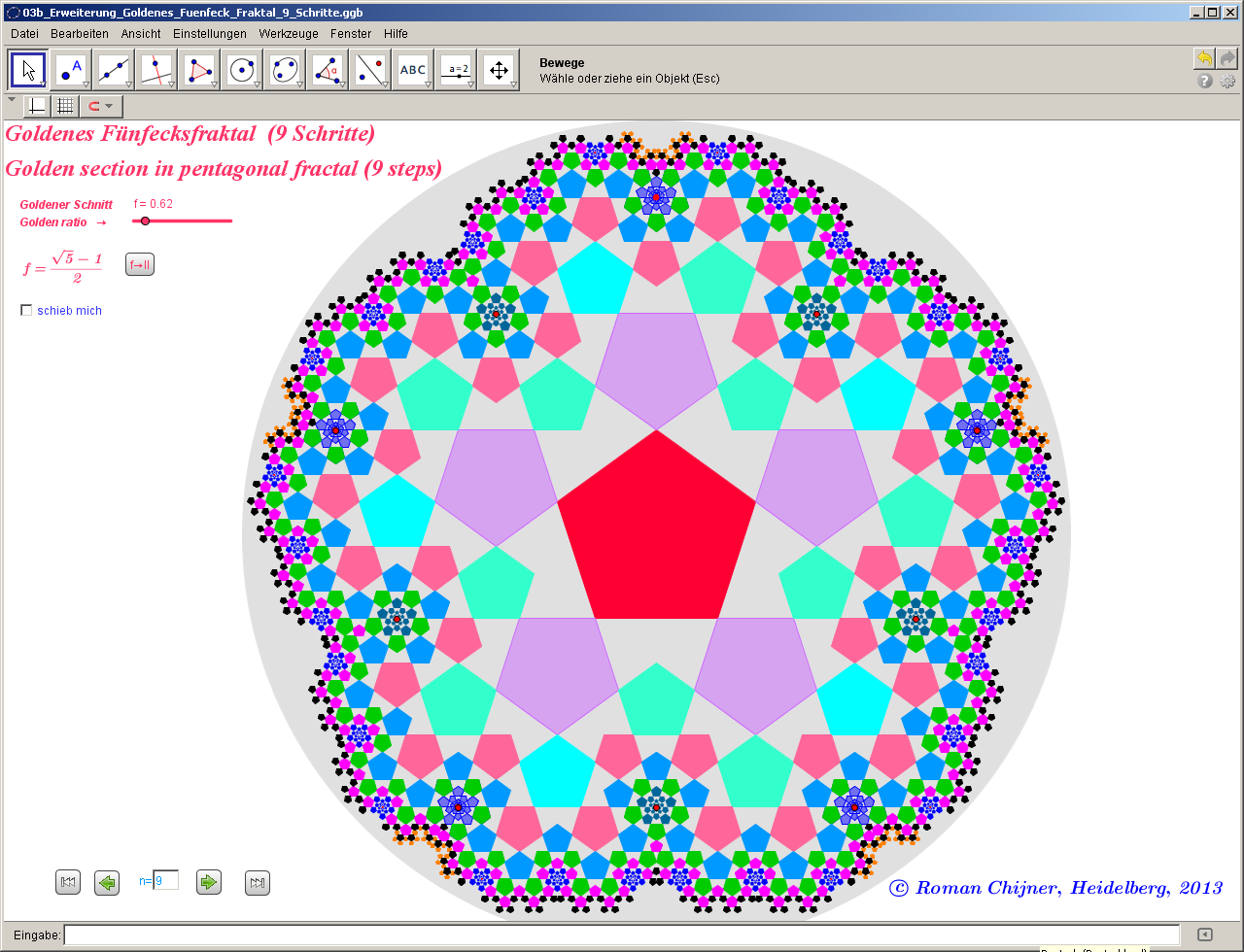Screen dimensions: 1244x952
Task: Select the Circle with center tool
Action: (243, 70)
